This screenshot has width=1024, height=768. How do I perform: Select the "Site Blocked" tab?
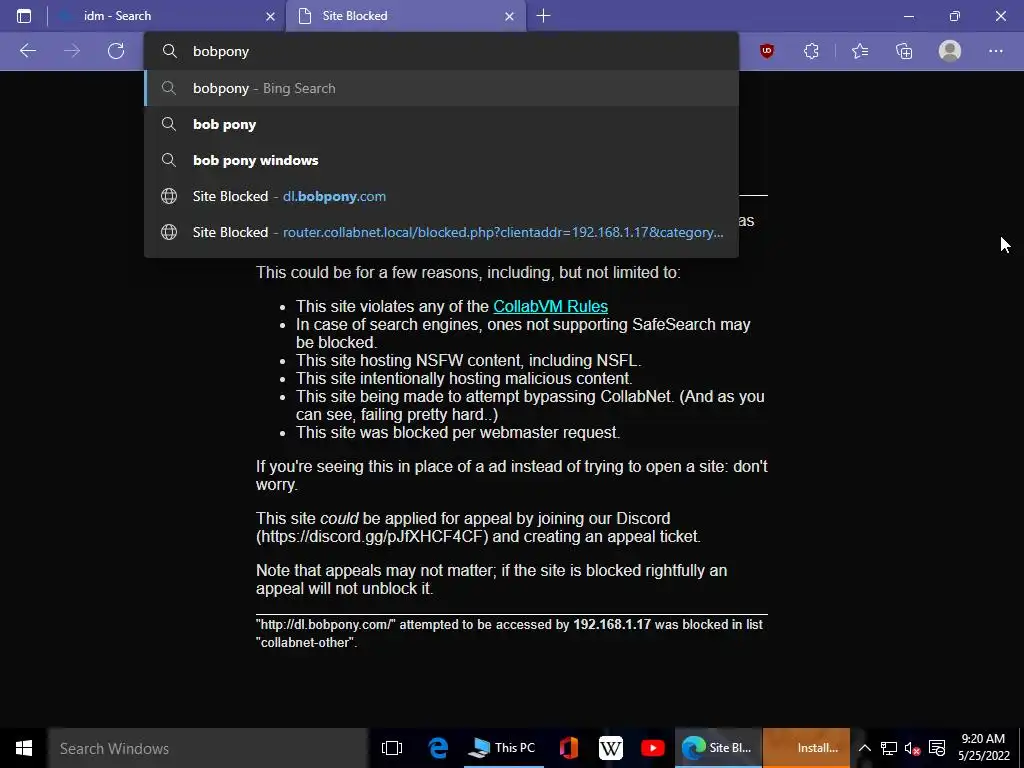pyautogui.click(x=405, y=16)
